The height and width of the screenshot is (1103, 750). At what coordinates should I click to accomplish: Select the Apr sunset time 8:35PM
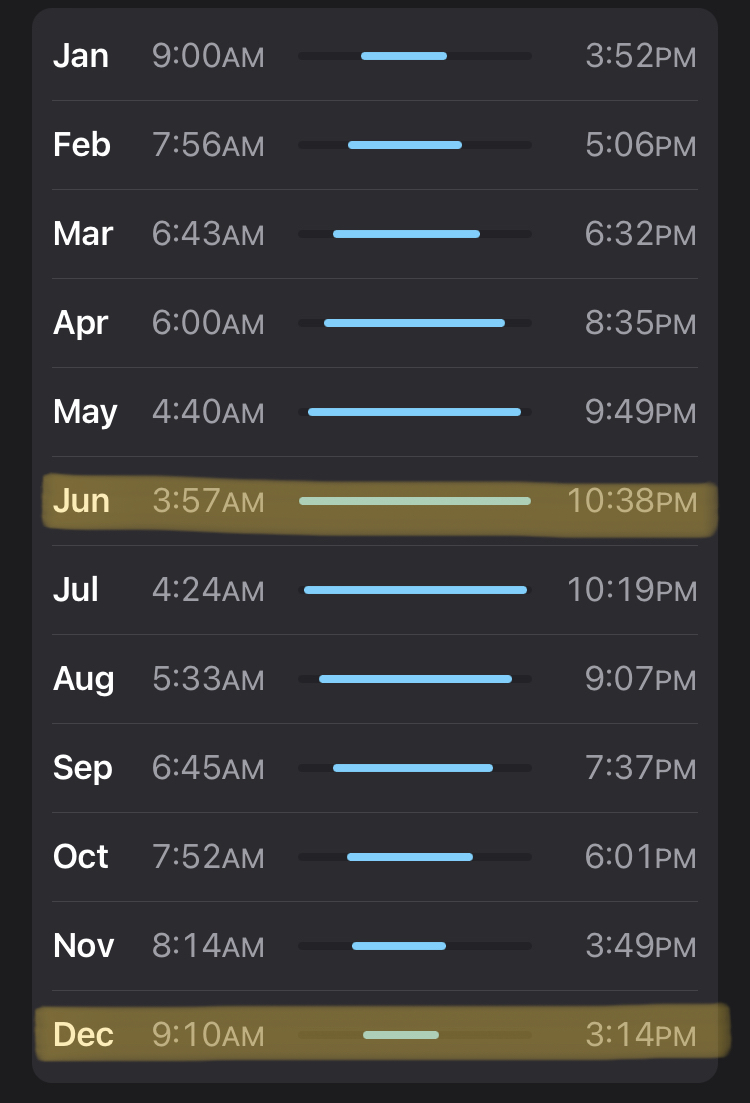click(640, 323)
